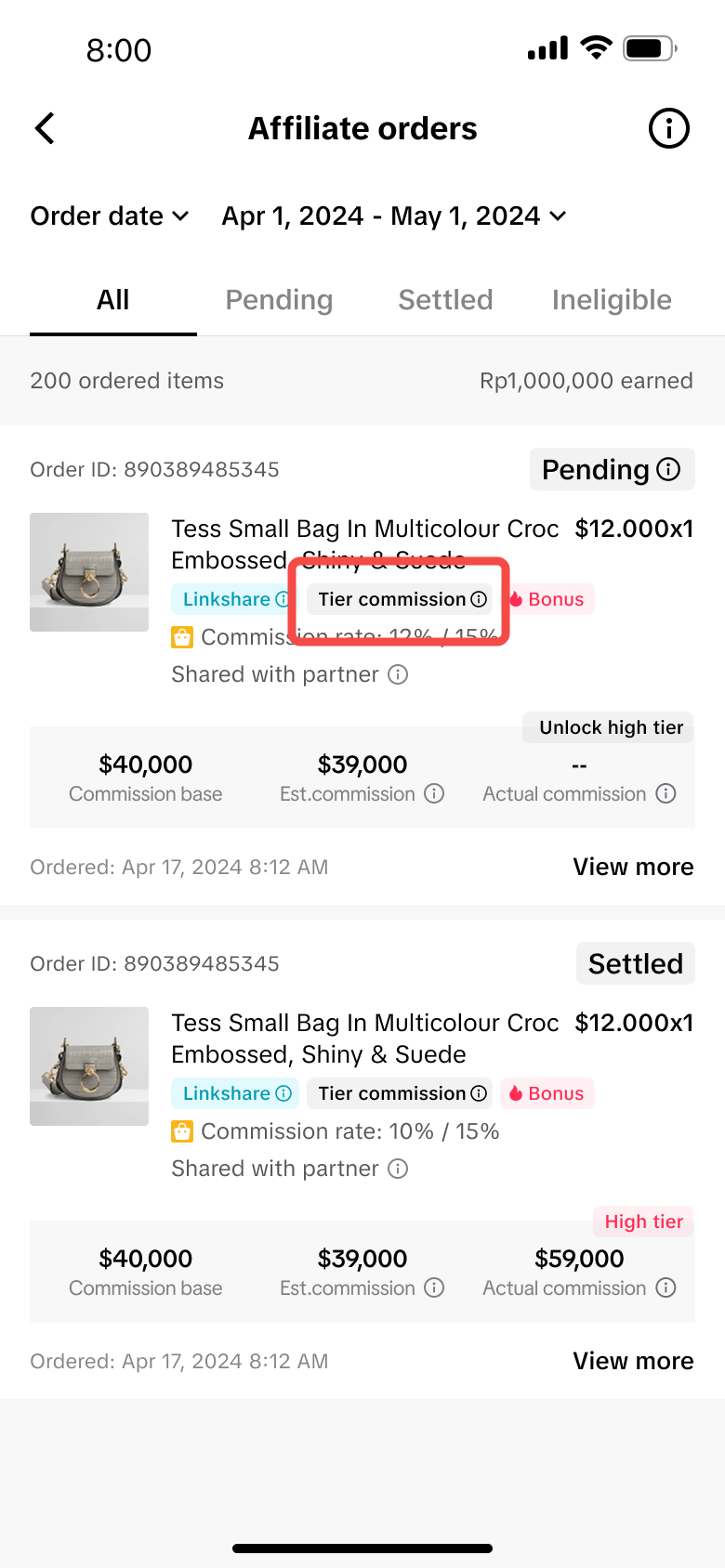
Task: Tap View more on the settled order
Action: (x=633, y=1361)
